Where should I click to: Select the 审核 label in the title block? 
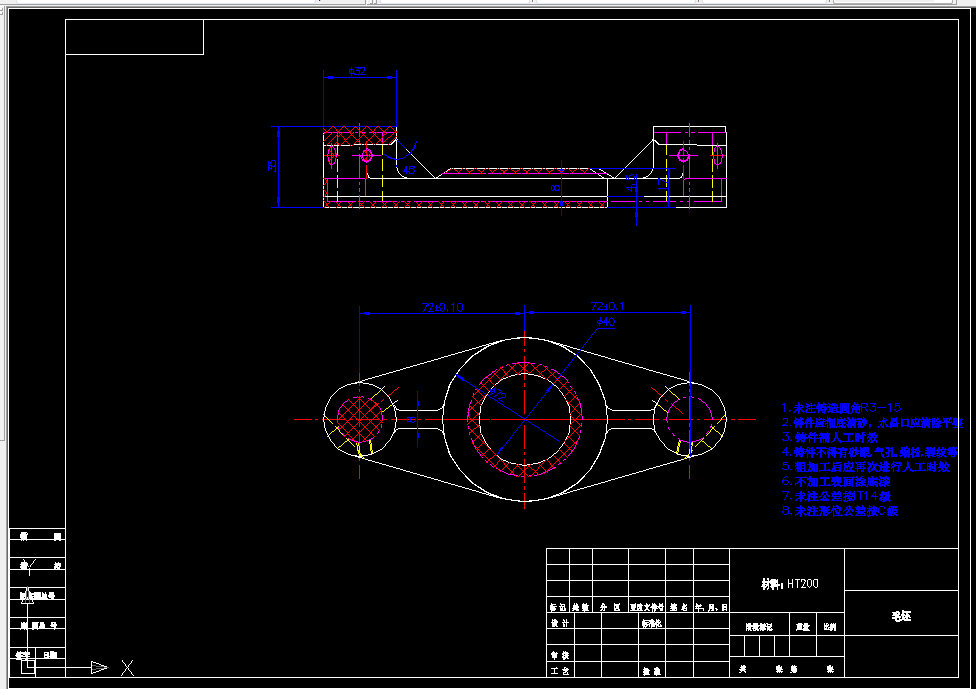click(x=560, y=655)
